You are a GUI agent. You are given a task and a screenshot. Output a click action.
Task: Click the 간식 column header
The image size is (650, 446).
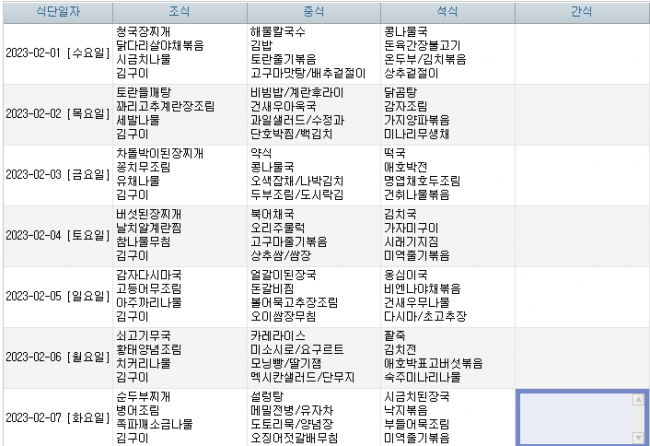coord(582,11)
